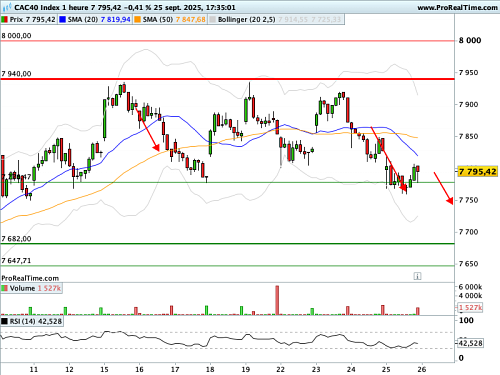Click the Prix red-green color swatch
The width and height of the screenshot is (500, 375).
(x=5, y=20)
